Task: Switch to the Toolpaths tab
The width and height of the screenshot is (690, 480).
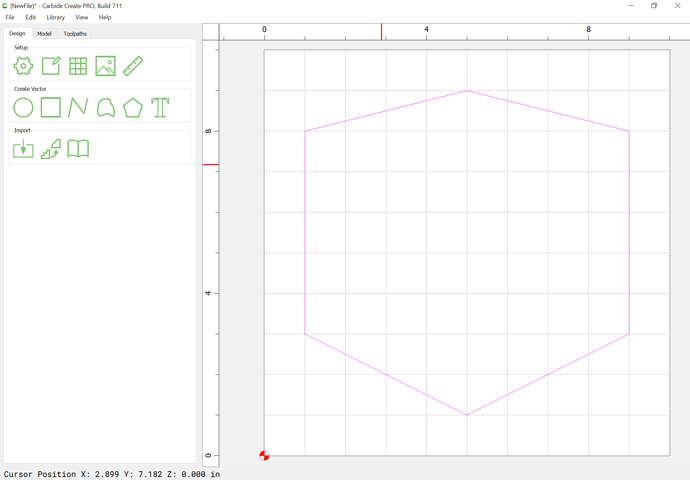Action: tap(75, 33)
